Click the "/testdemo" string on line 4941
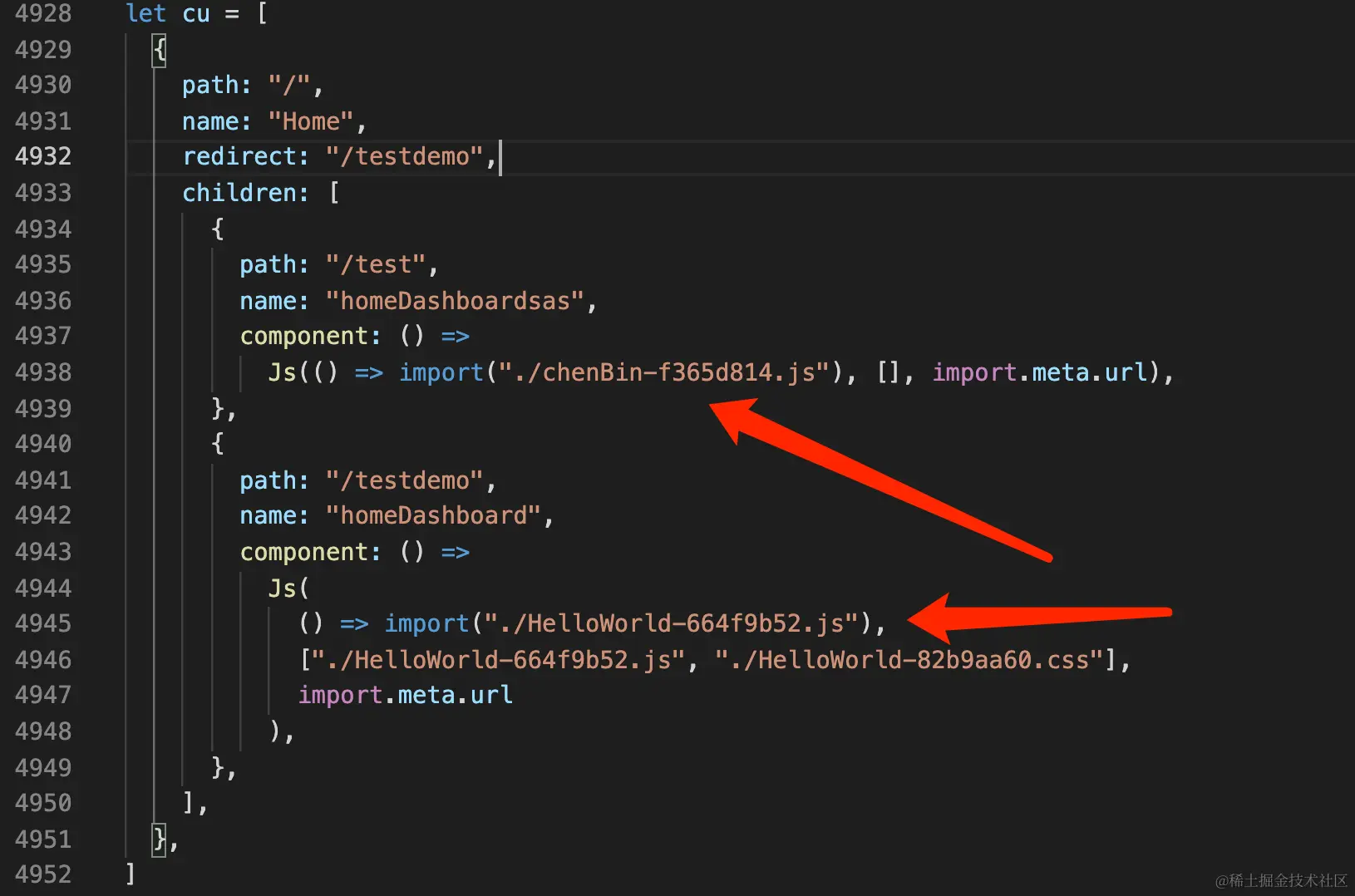1355x896 pixels. click(x=405, y=480)
